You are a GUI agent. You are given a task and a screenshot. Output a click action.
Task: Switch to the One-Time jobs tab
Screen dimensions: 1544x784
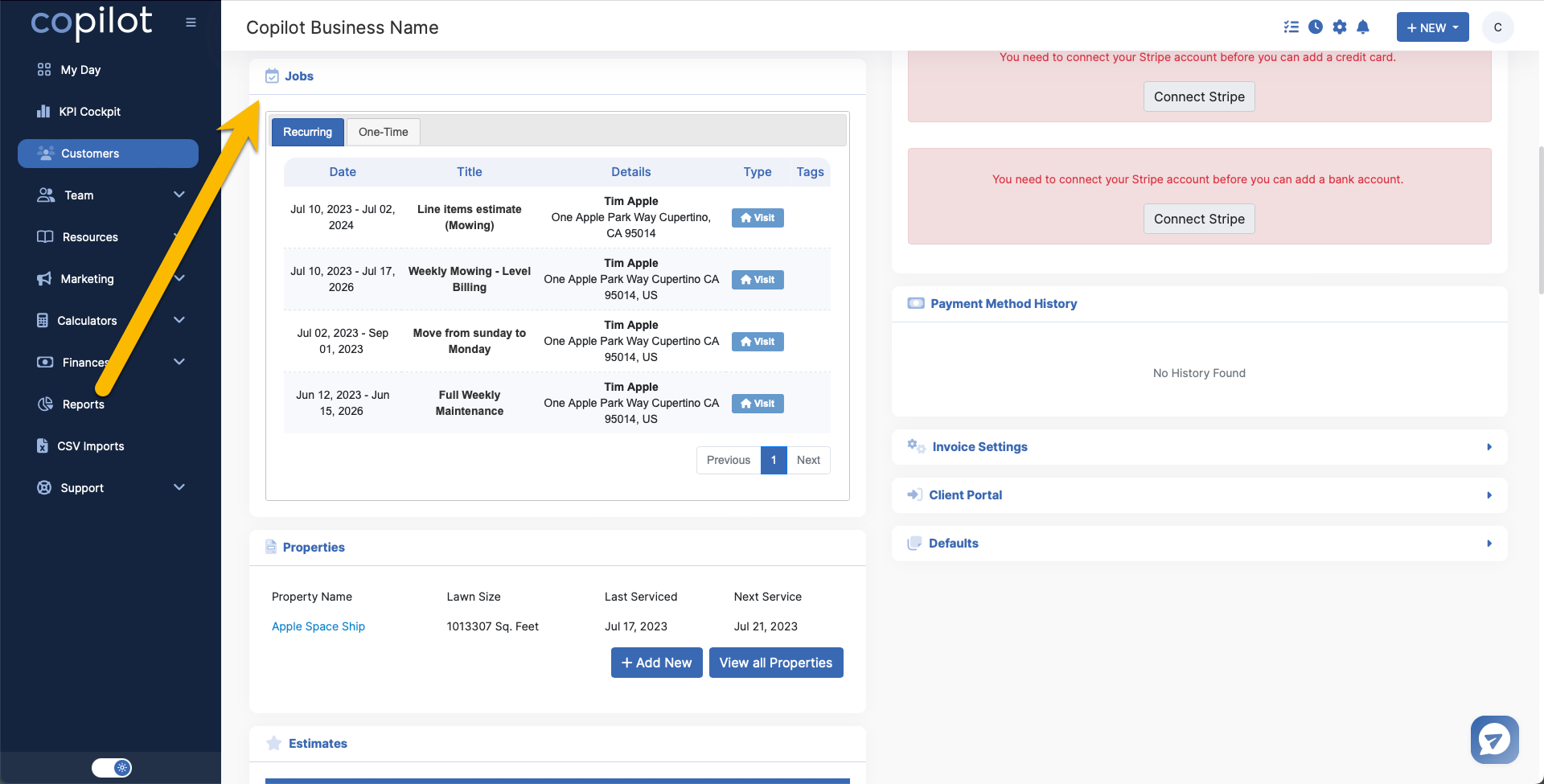coord(383,132)
